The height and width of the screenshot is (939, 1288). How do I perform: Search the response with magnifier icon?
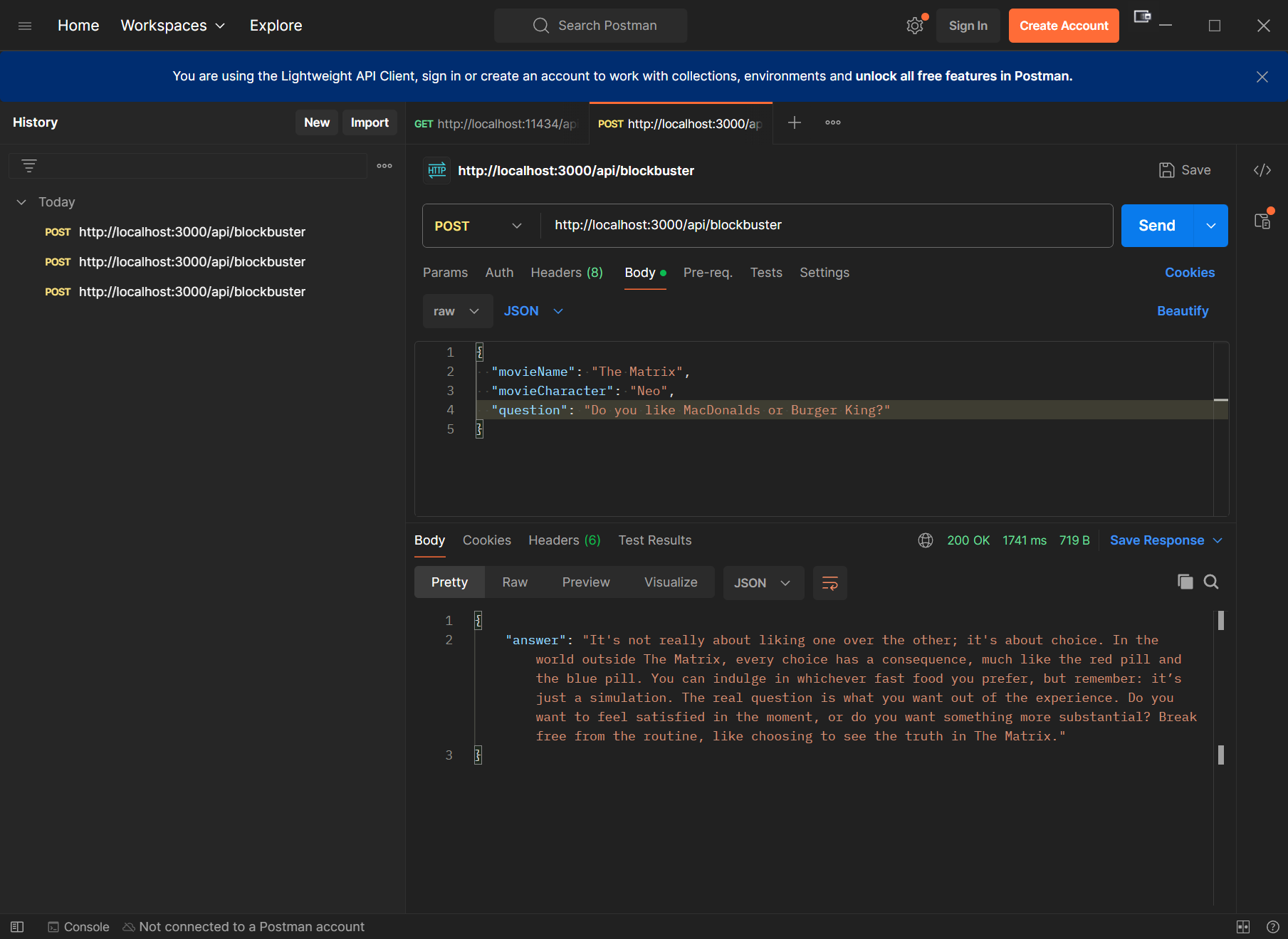point(1210,582)
